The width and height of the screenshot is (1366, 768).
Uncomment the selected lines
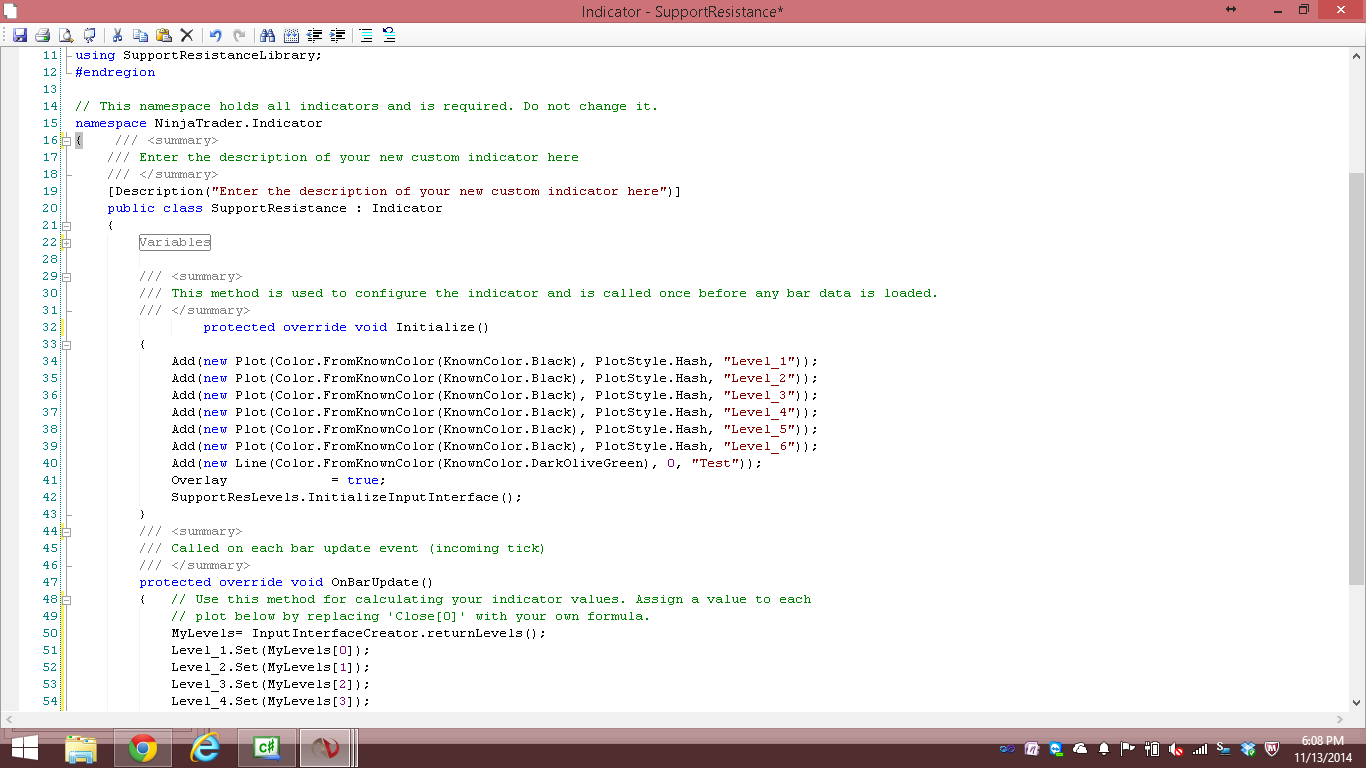click(389, 35)
